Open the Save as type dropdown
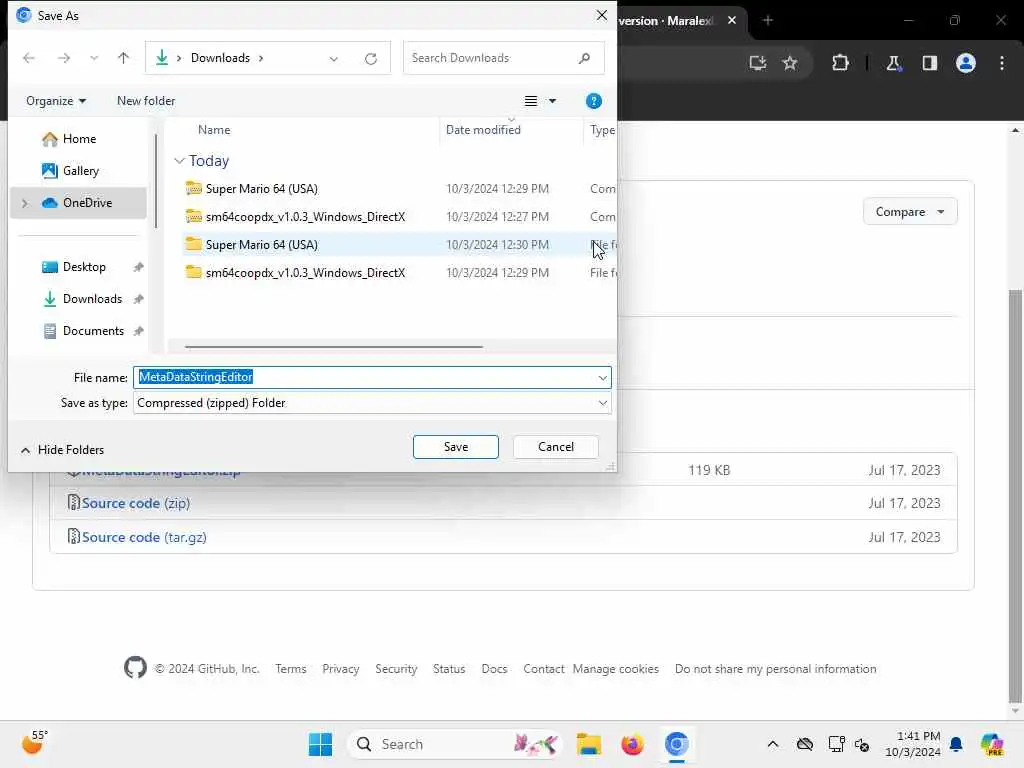1024x768 pixels. (x=372, y=403)
